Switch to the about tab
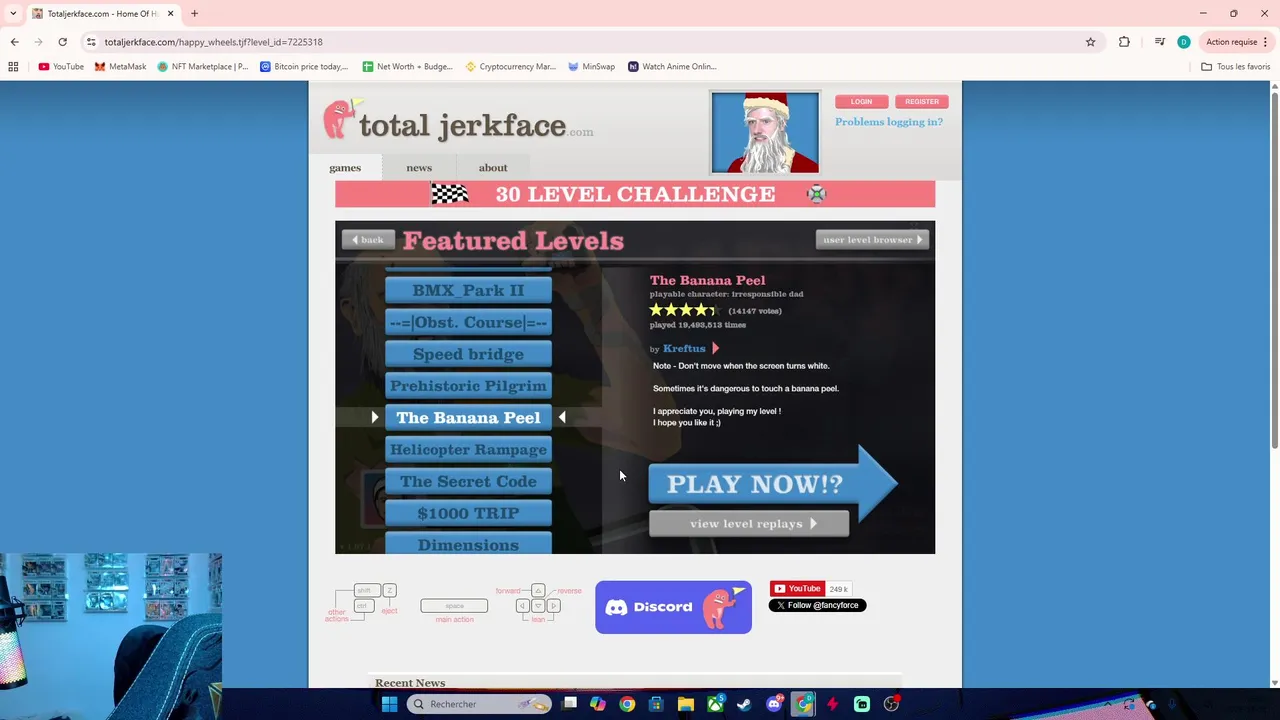Screen dimensions: 1280x720 493,167
